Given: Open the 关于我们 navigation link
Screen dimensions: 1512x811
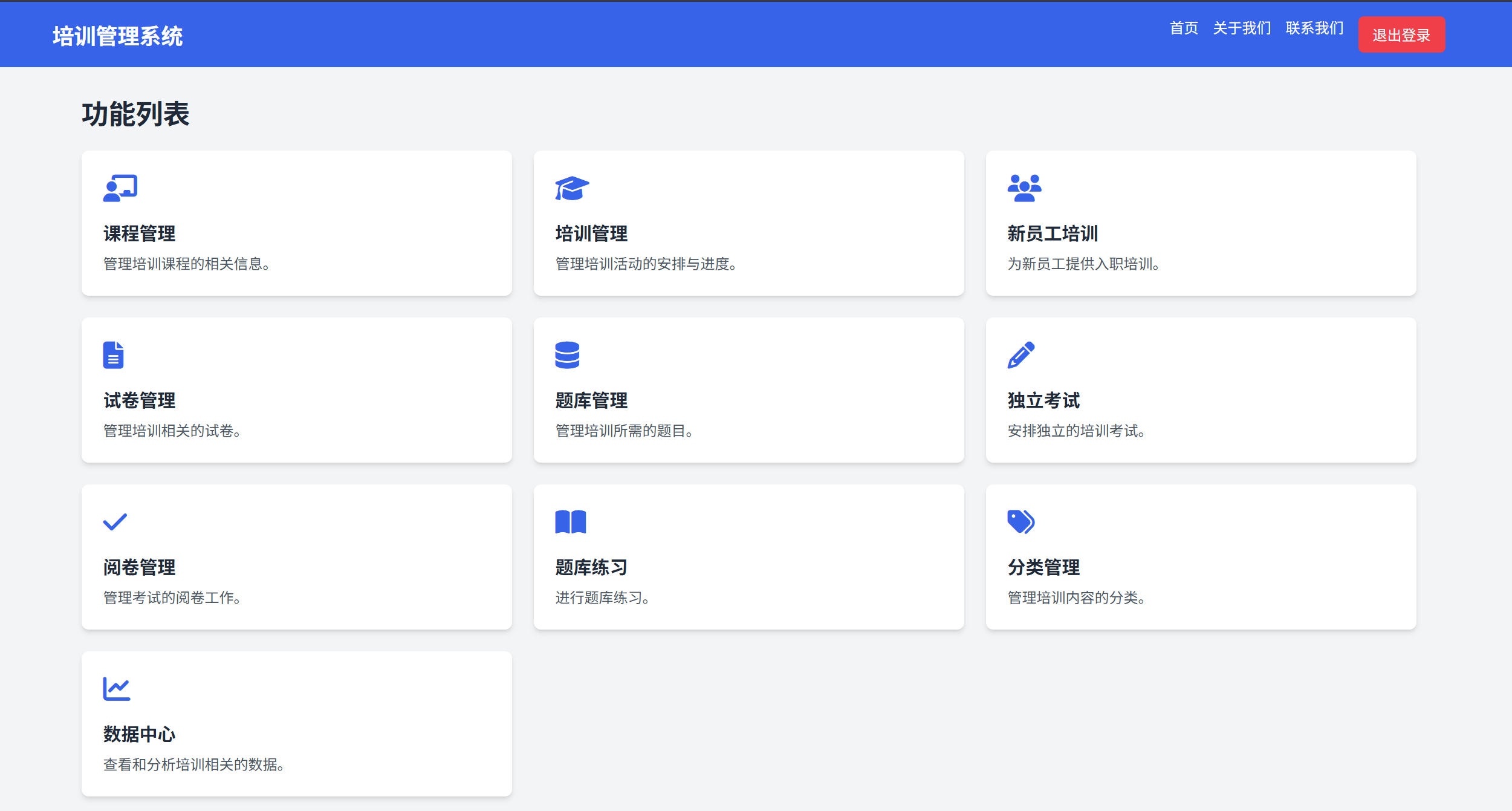Looking at the screenshot, I should [x=1242, y=28].
